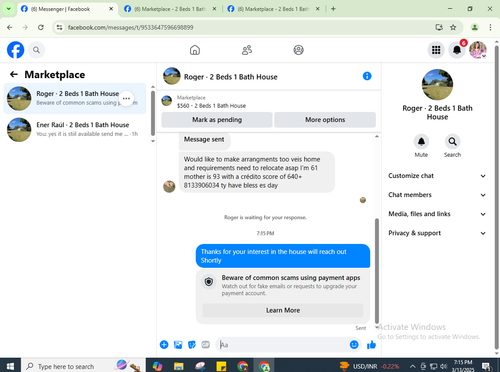This screenshot has height=372, width=500.
Task: Open the Groups icon in top navigation
Action: 298,50
